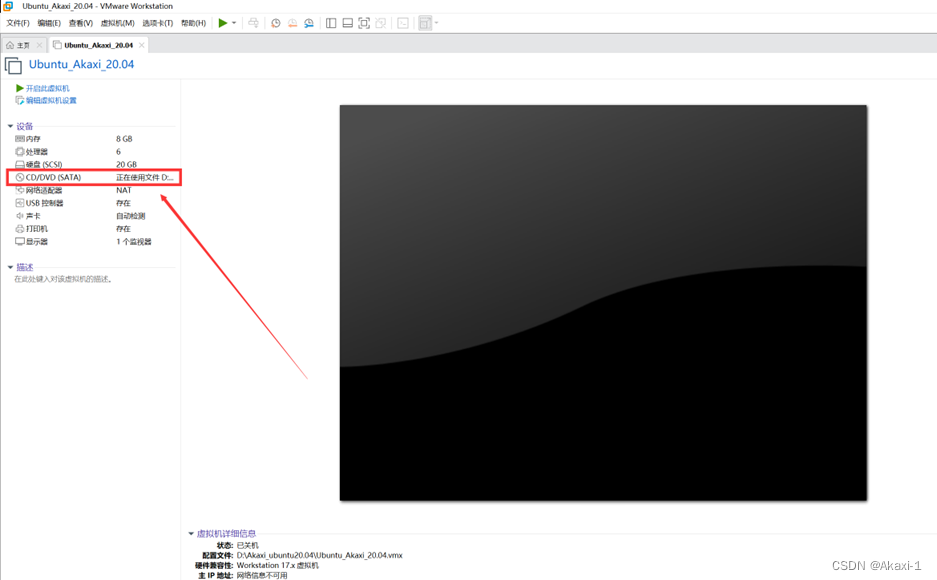Open the power options dropdown arrow
This screenshot has height=580, width=937.
tap(234, 23)
